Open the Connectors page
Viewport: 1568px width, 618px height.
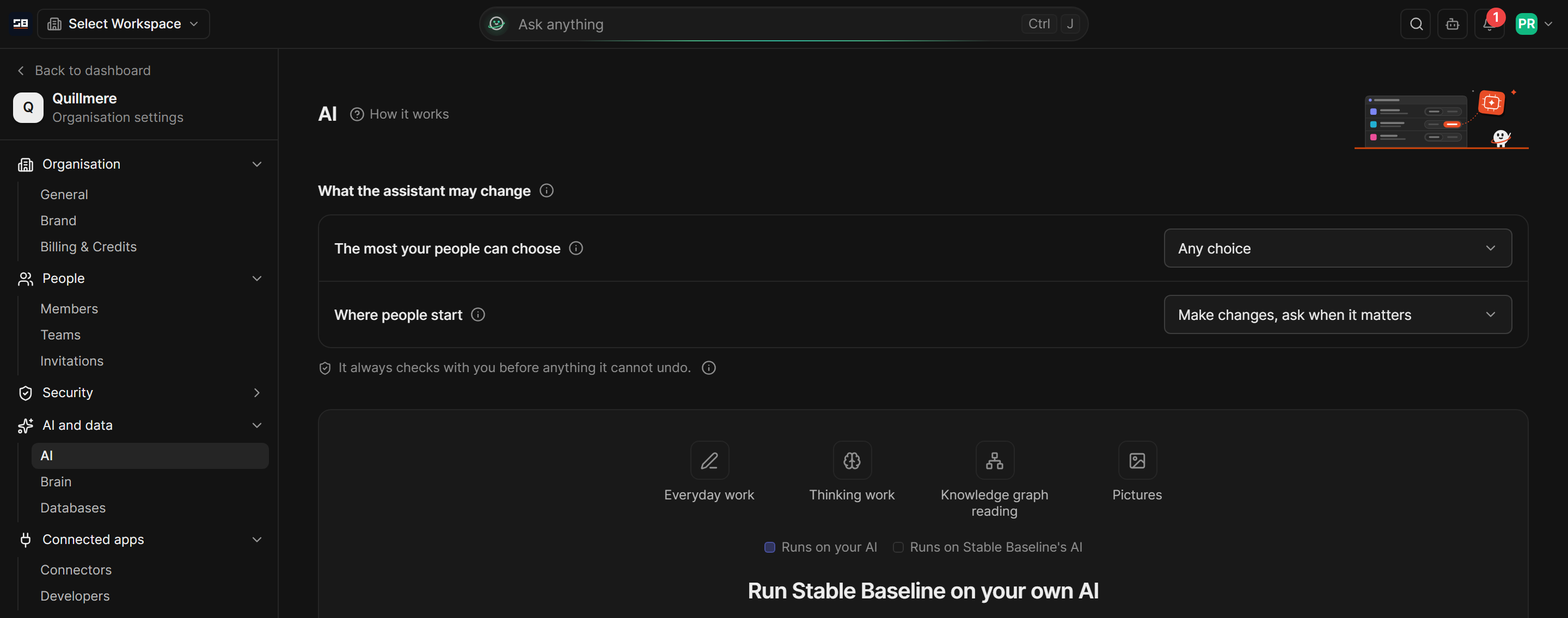(x=150, y=570)
